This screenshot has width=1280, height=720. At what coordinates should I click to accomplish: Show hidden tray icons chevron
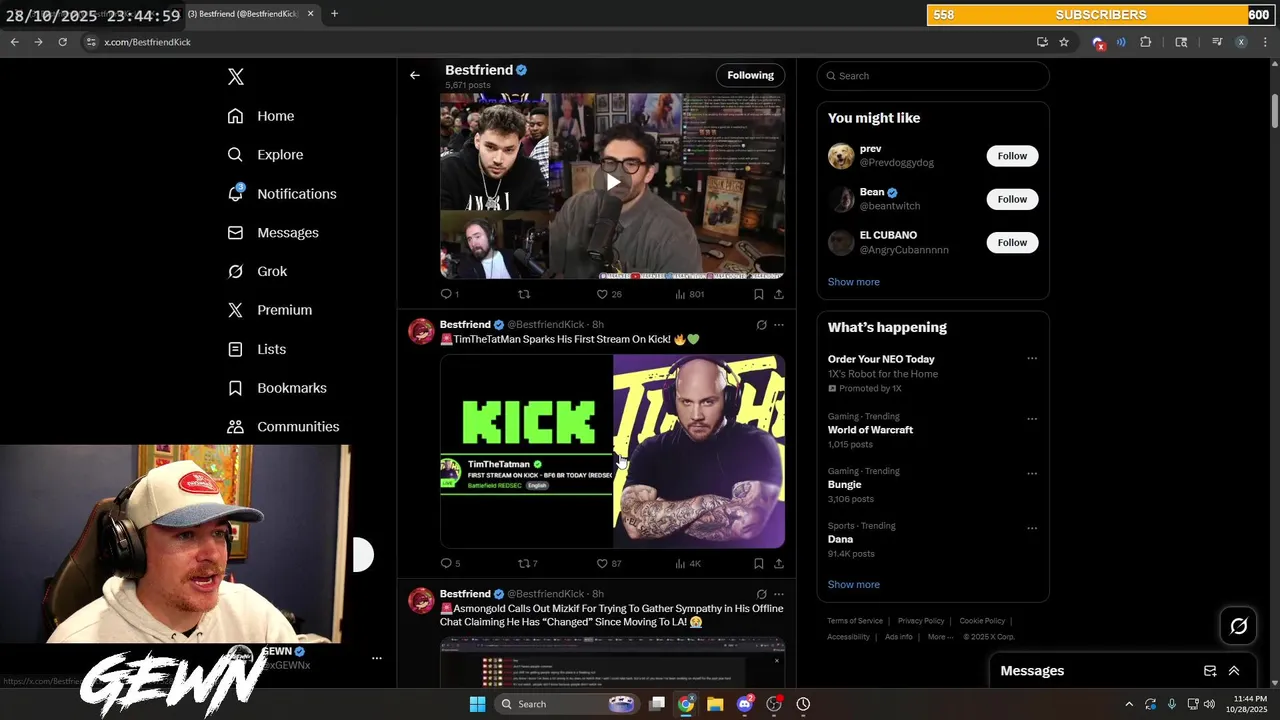1129,704
